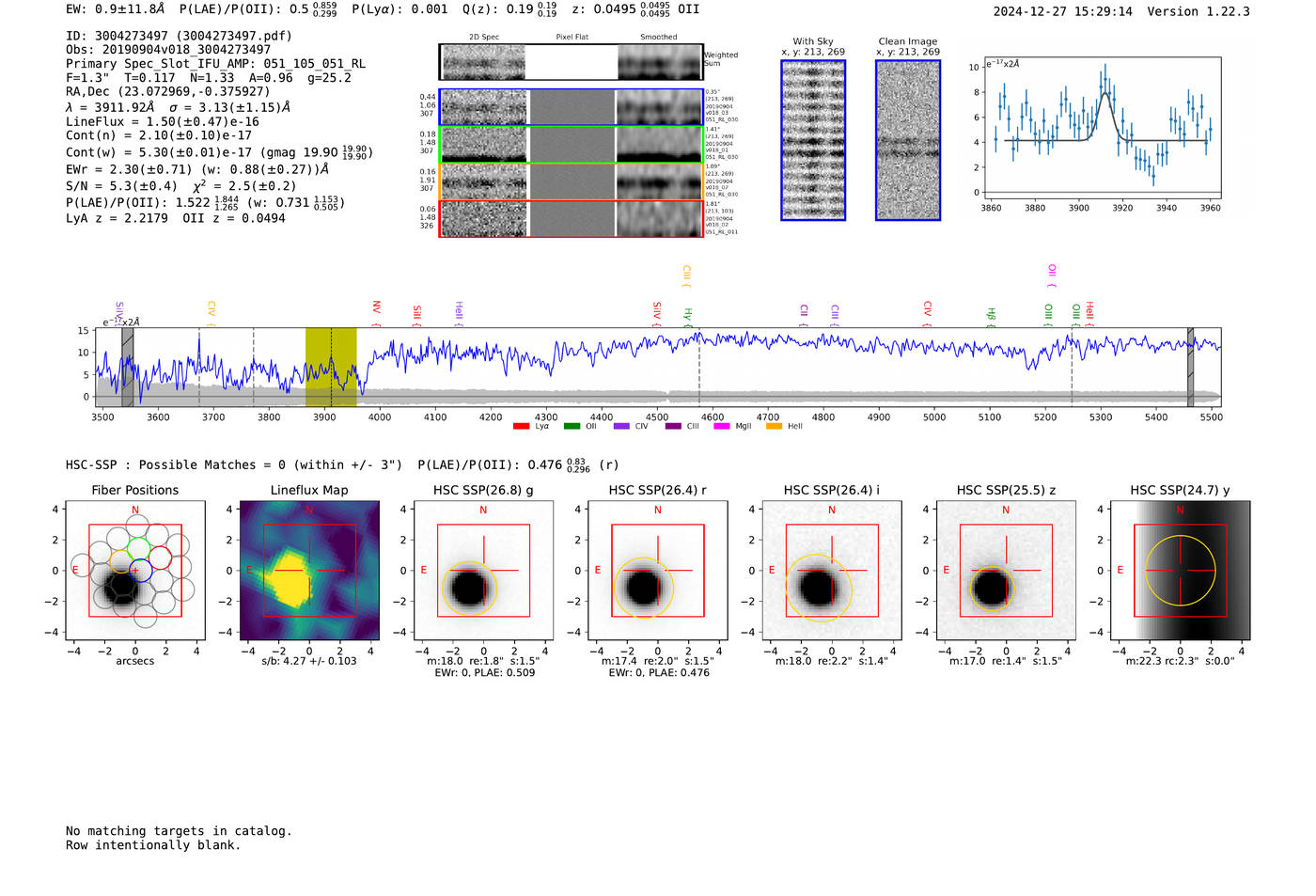Click the EW: 0.9±11.8Å header text
1316x896 pixels.
click(x=116, y=8)
